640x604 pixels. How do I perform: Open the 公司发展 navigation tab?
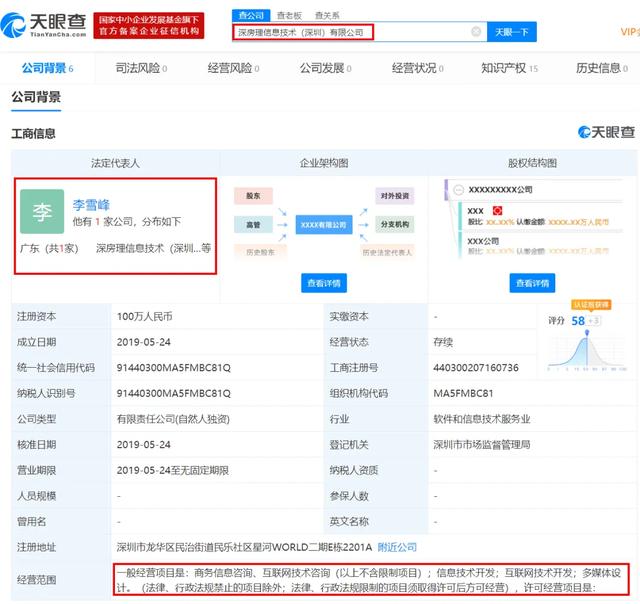(x=326, y=68)
